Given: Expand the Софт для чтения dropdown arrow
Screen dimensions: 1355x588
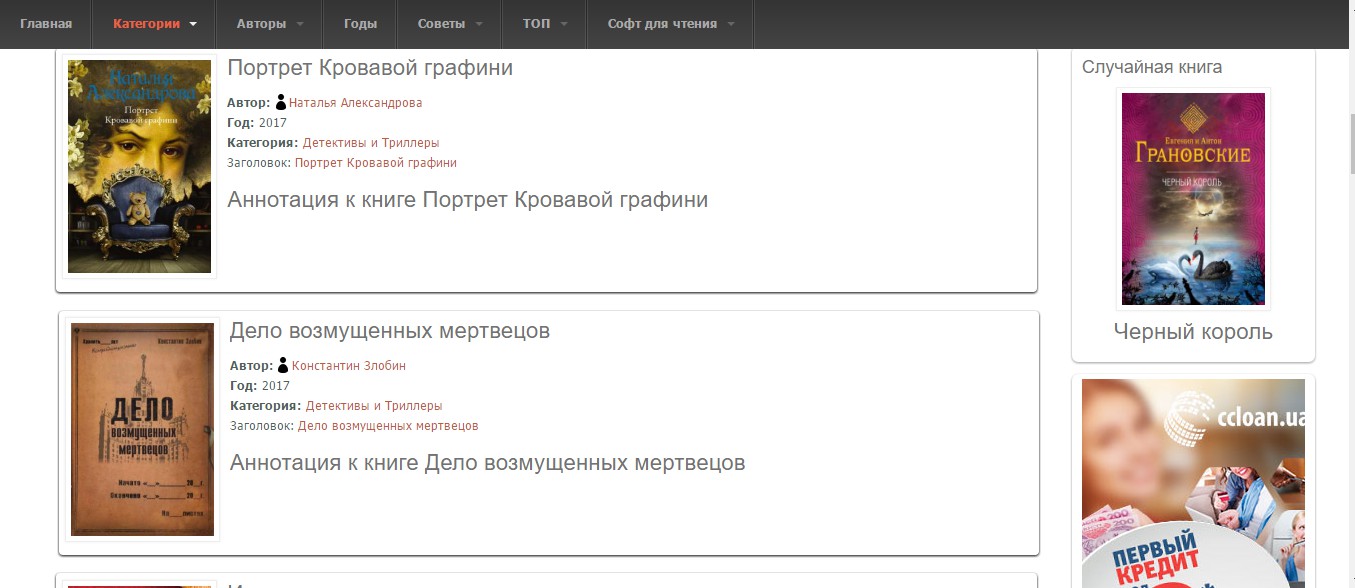Looking at the screenshot, I should click(731, 24).
